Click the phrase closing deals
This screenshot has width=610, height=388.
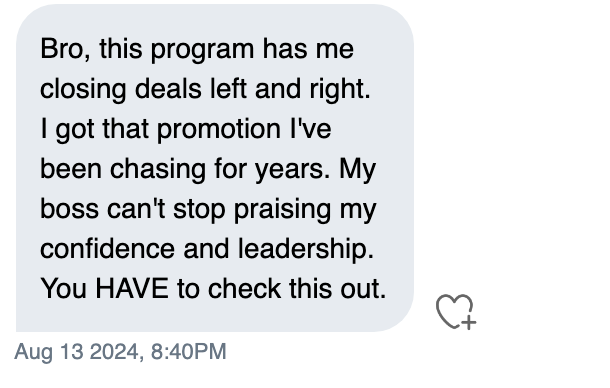[121, 90]
